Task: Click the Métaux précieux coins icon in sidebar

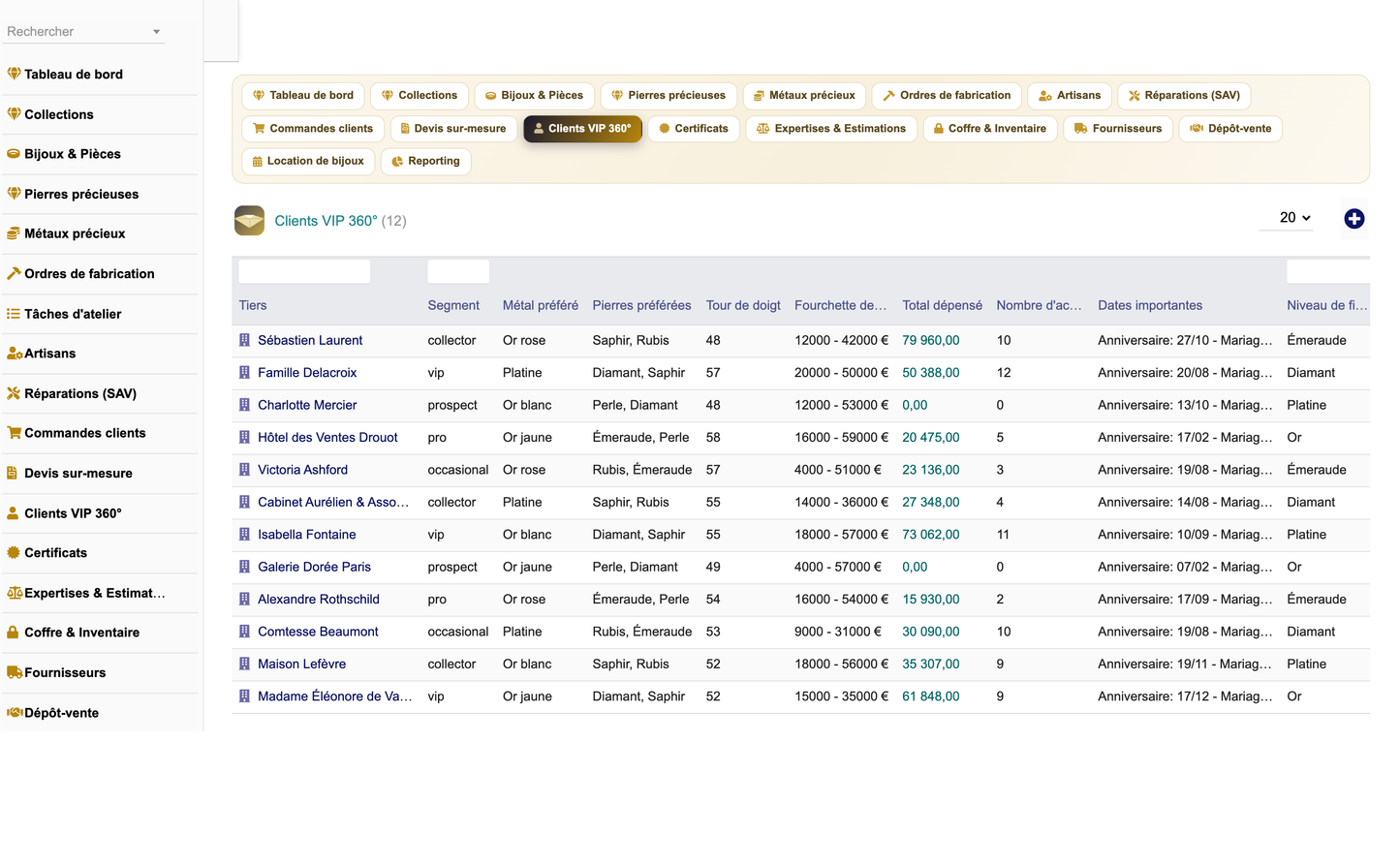Action: 14,232
